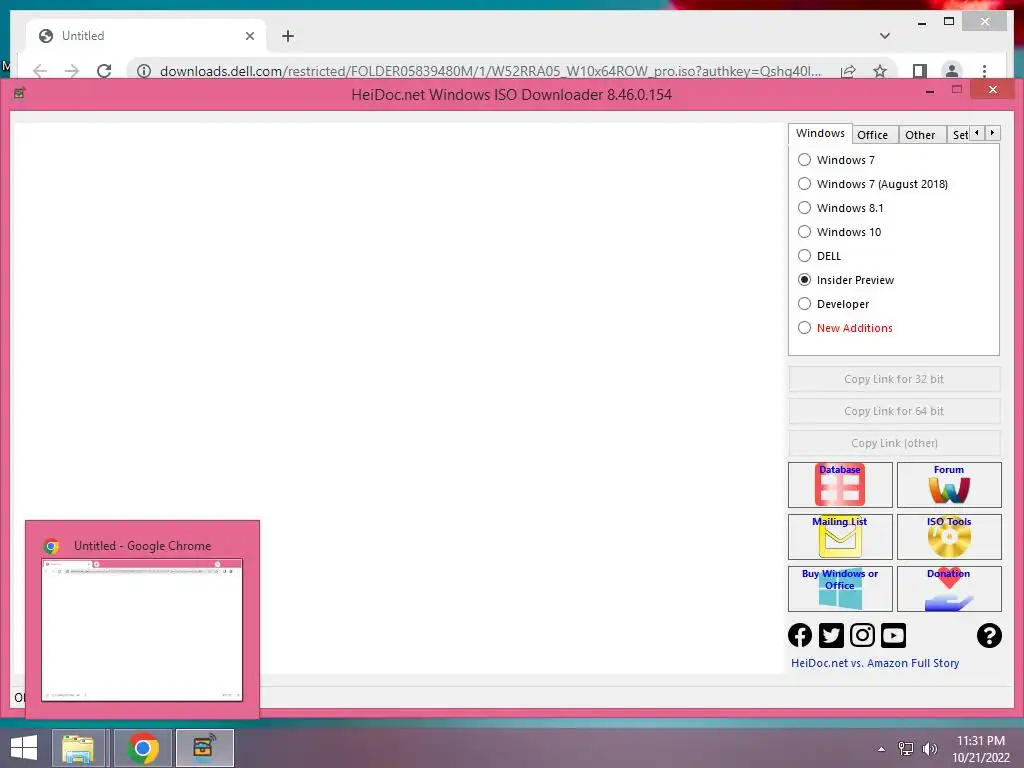1024x768 pixels.
Task: Open HeiDoc Instagram icon
Action: point(862,635)
